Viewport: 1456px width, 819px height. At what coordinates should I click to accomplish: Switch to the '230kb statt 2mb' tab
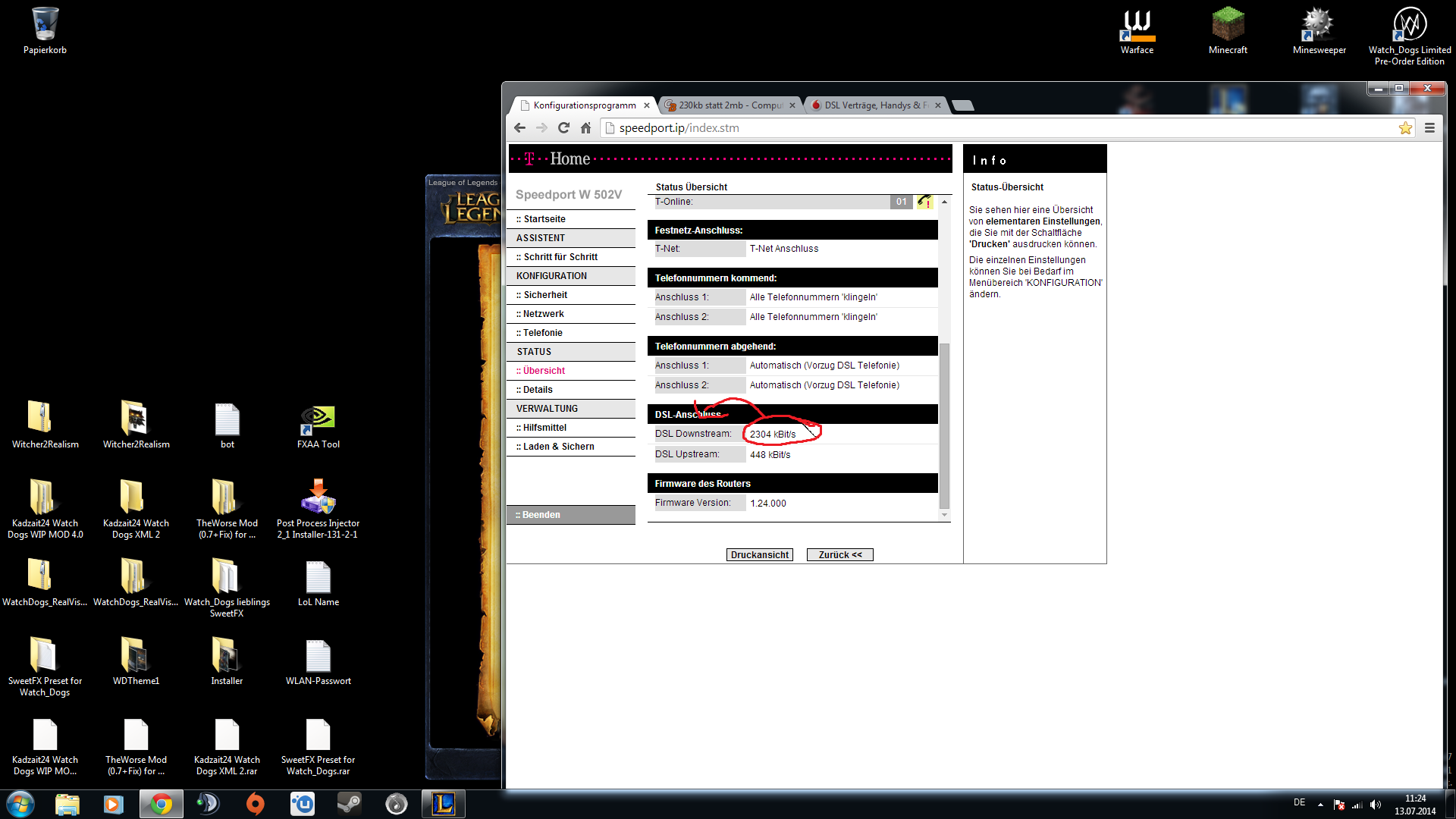click(730, 105)
